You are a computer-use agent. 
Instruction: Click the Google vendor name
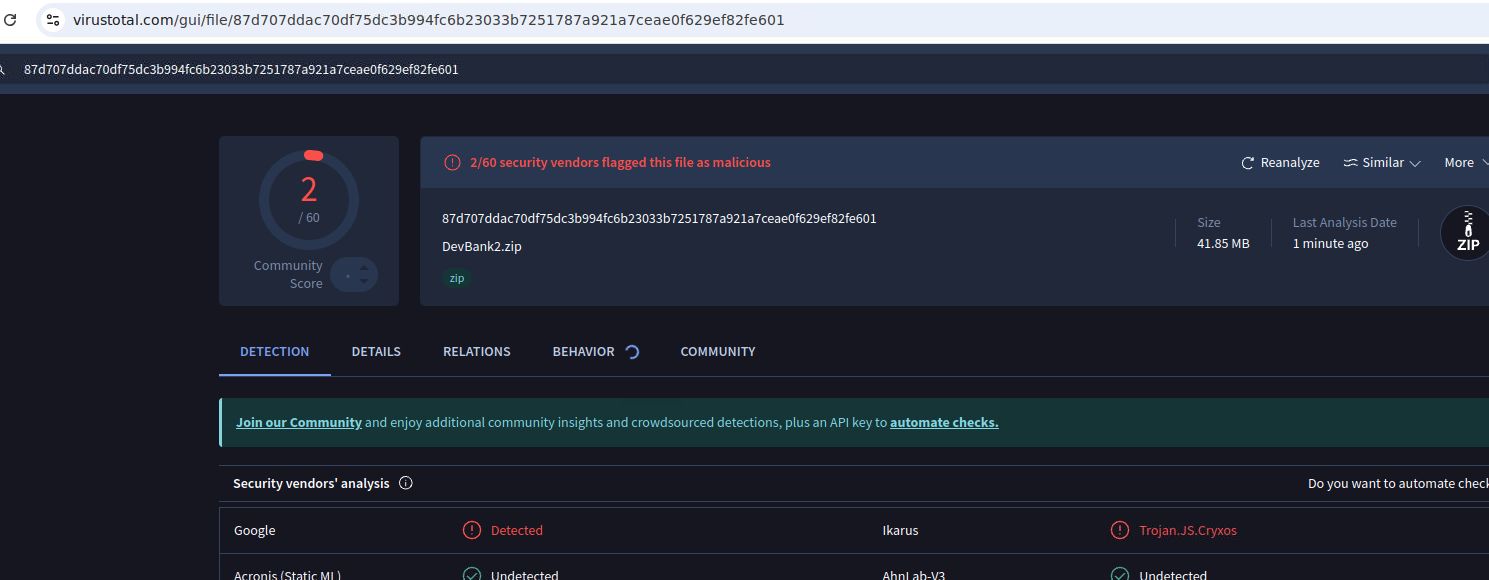254,530
